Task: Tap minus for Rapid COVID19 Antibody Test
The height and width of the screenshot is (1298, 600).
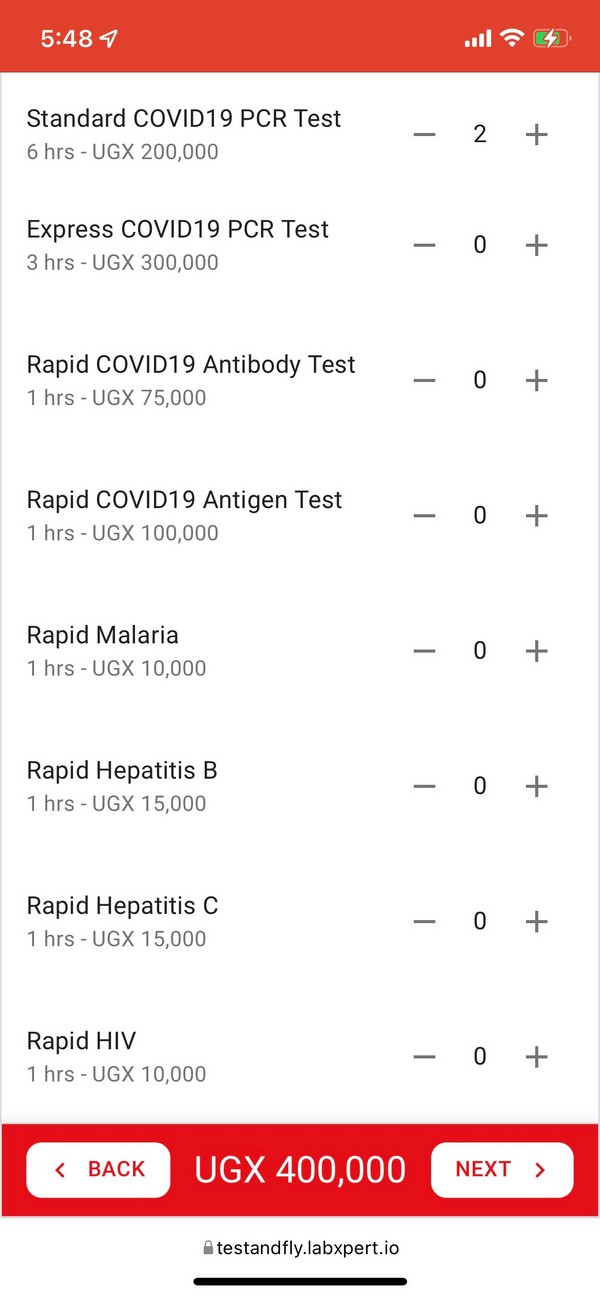Action: (x=424, y=380)
